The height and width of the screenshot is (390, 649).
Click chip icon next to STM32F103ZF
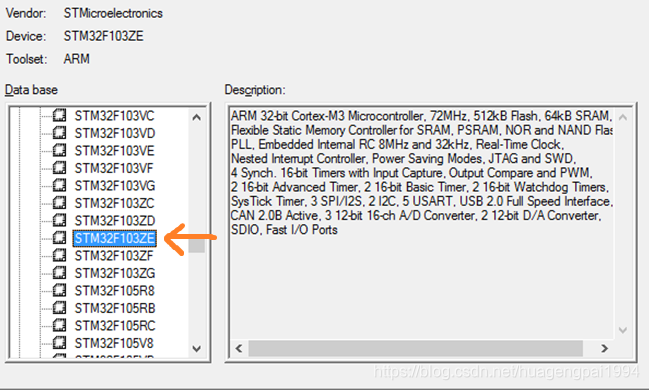point(59,255)
